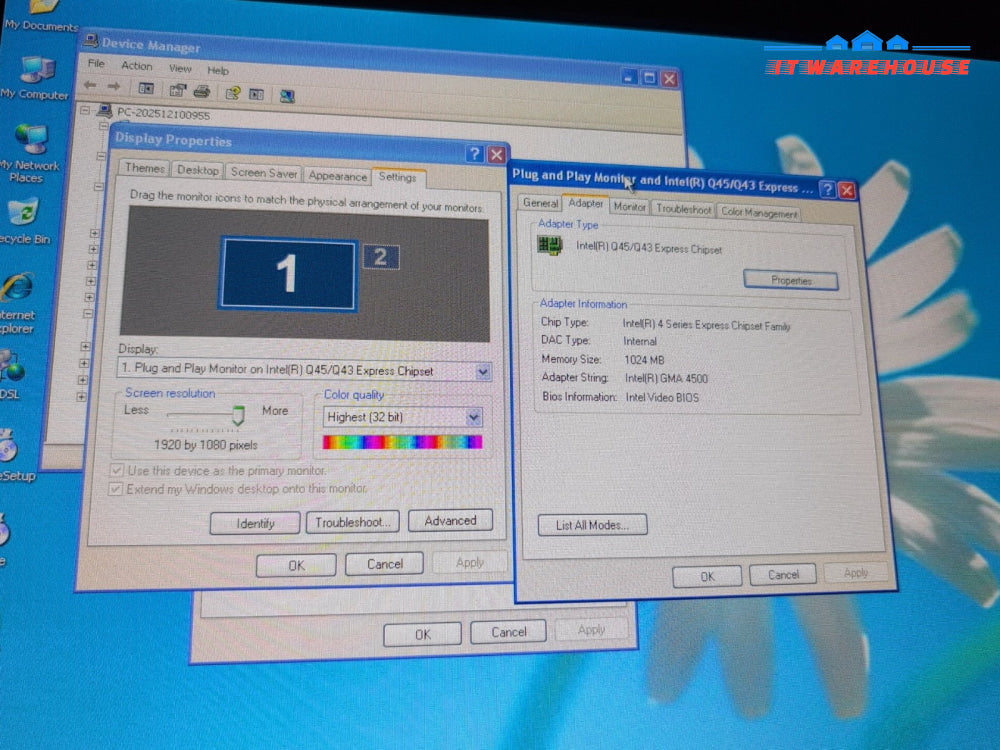Click 'Intel(R) GMA 4500' adapter string text
The height and width of the screenshot is (750, 1000).
pyautogui.click(x=666, y=378)
